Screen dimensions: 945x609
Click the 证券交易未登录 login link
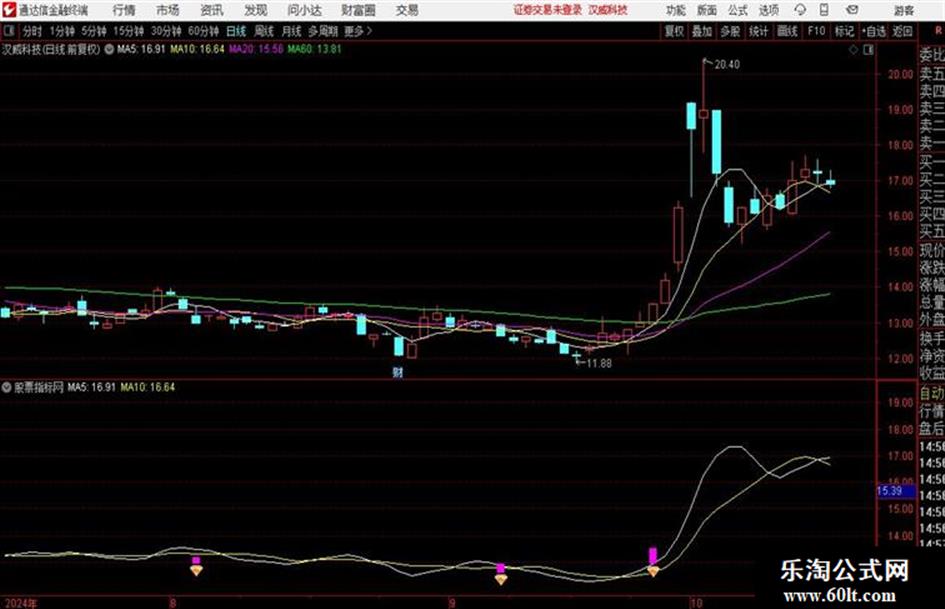pos(548,10)
